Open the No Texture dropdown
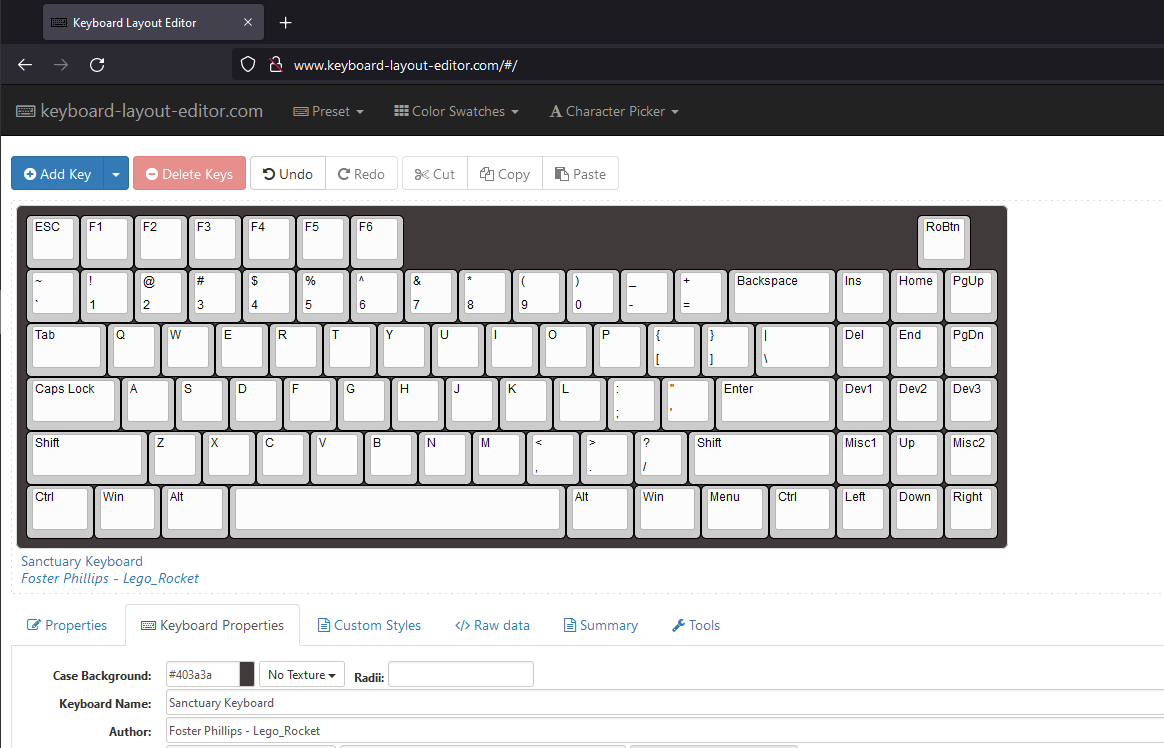This screenshot has width=1164, height=748. pyautogui.click(x=301, y=674)
